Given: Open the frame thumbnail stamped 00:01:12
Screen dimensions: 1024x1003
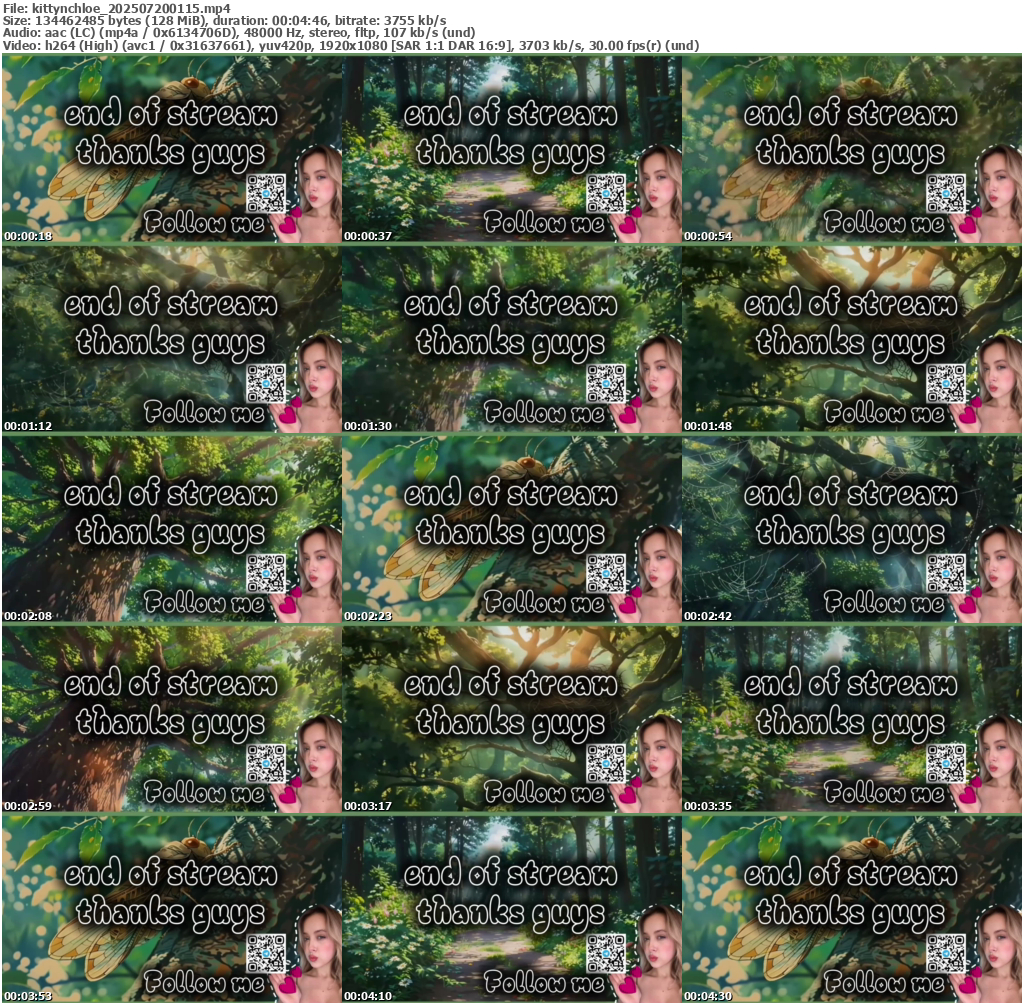Looking at the screenshot, I should pos(172,339).
